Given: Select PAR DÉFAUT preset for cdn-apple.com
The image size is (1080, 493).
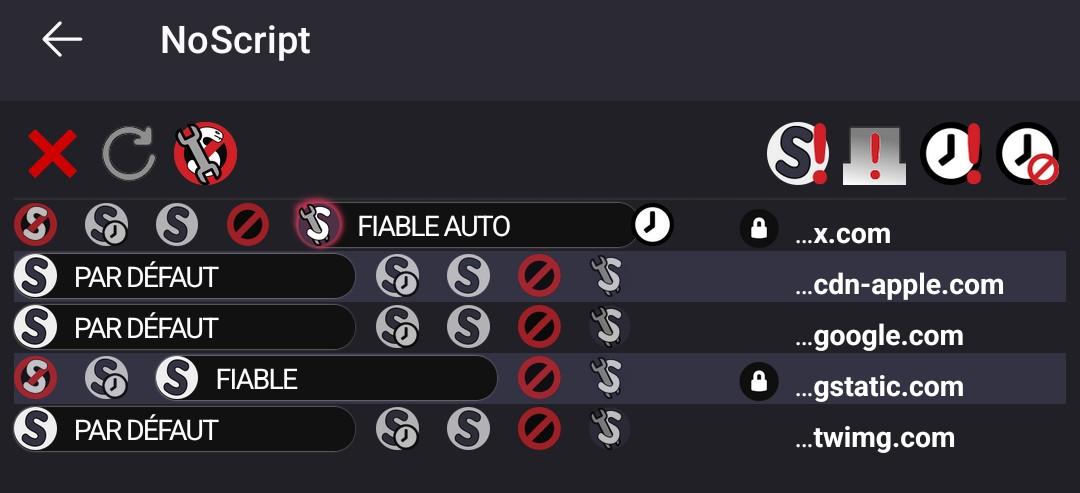Looking at the screenshot, I should 145,277.
